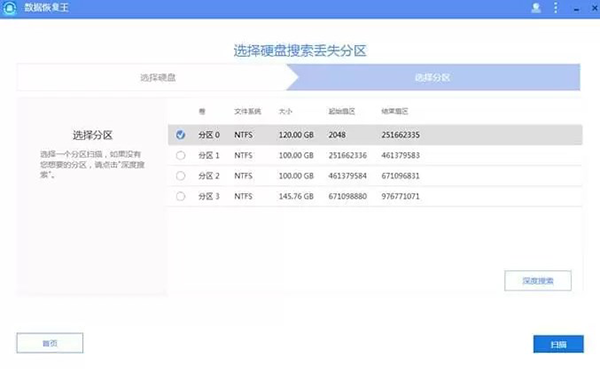The height and width of the screenshot is (389, 600).
Task: Click the 100.00 GB size of 分区 1
Action: [x=296, y=155]
